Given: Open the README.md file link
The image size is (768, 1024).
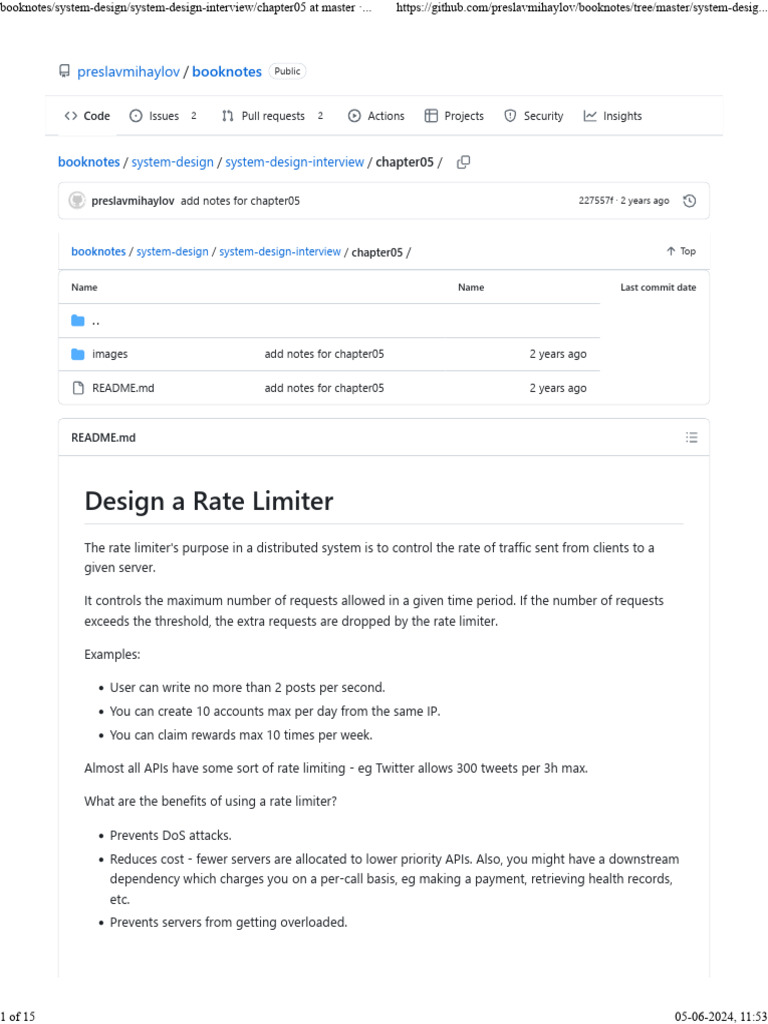Looking at the screenshot, I should pyautogui.click(x=123, y=388).
